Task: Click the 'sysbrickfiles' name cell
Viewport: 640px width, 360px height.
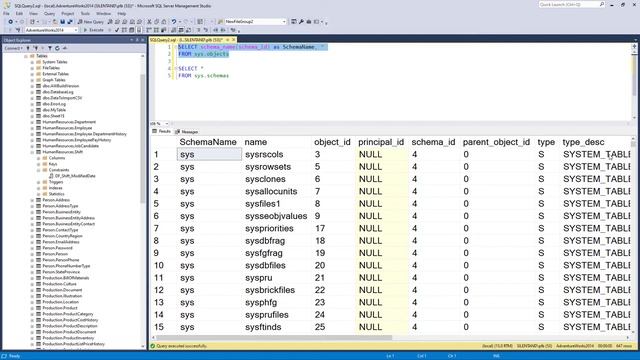Action: pos(277,290)
